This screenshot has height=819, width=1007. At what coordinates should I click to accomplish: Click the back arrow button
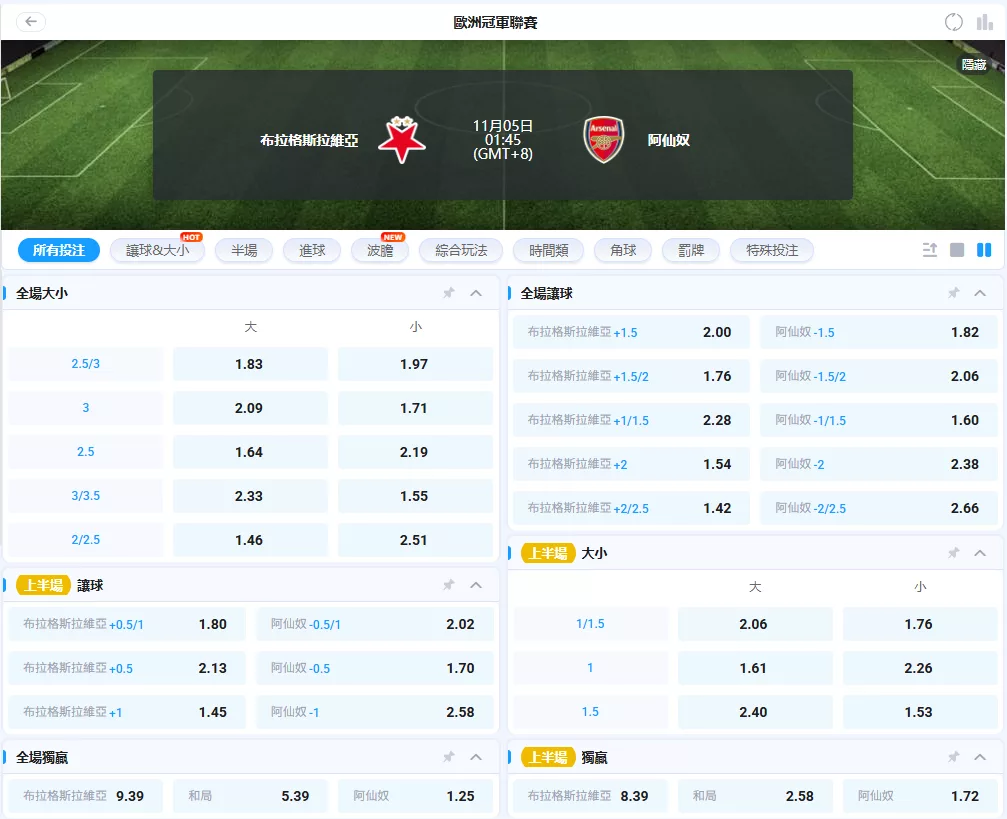[x=31, y=22]
